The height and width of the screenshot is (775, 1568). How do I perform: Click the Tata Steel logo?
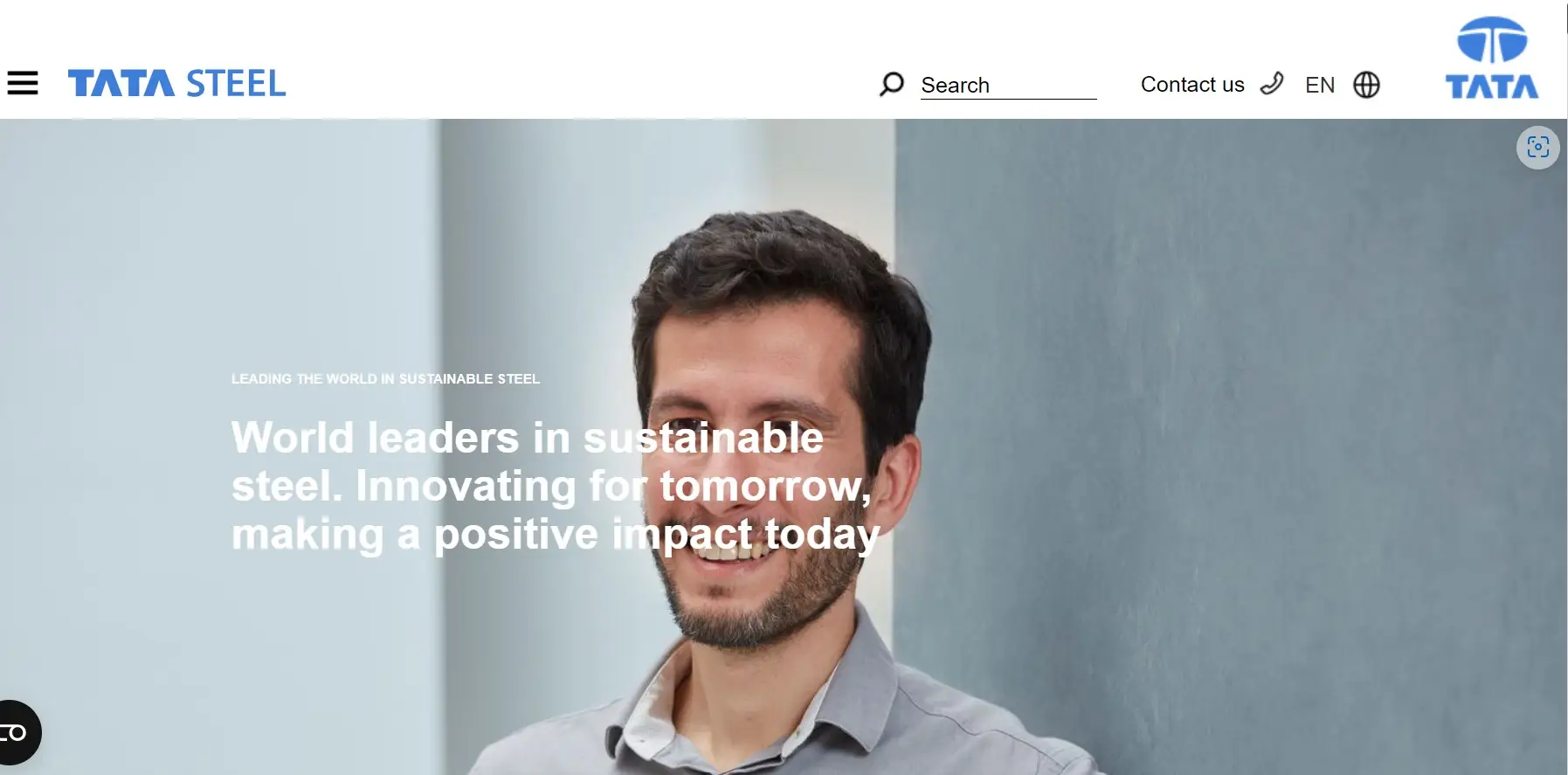176,83
